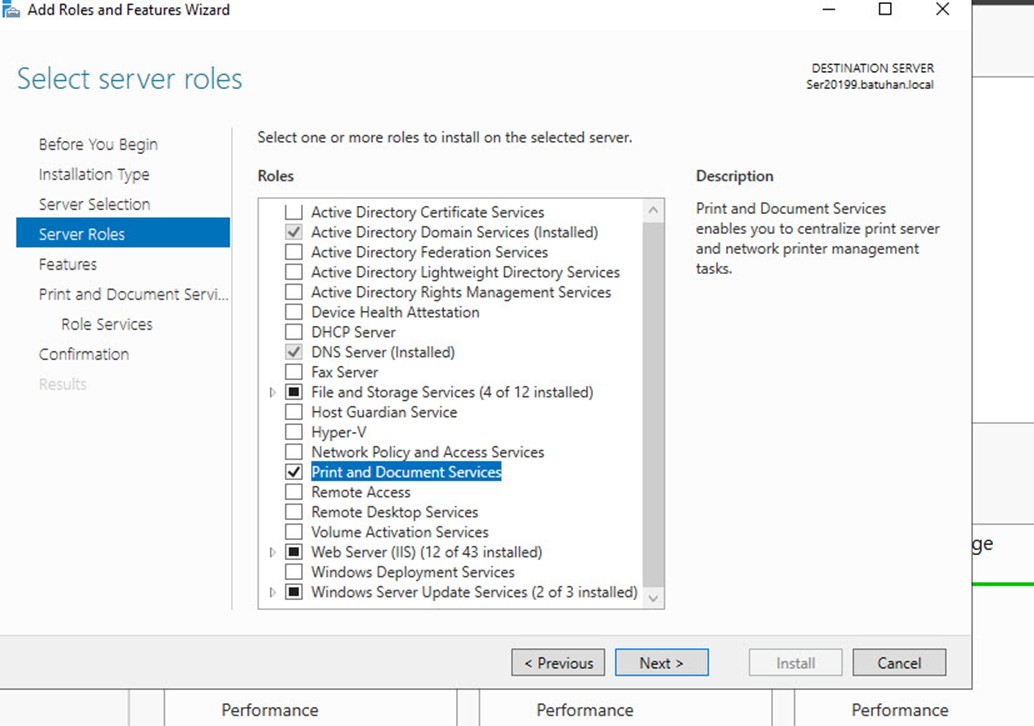Select Device Health Attestation label
Image resolution: width=1034 pixels, height=726 pixels.
point(396,312)
